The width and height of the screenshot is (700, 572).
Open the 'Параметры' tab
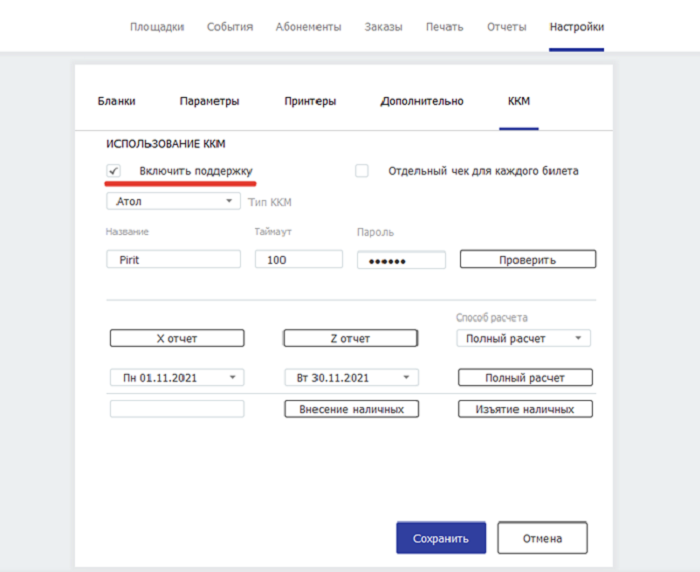click(209, 101)
